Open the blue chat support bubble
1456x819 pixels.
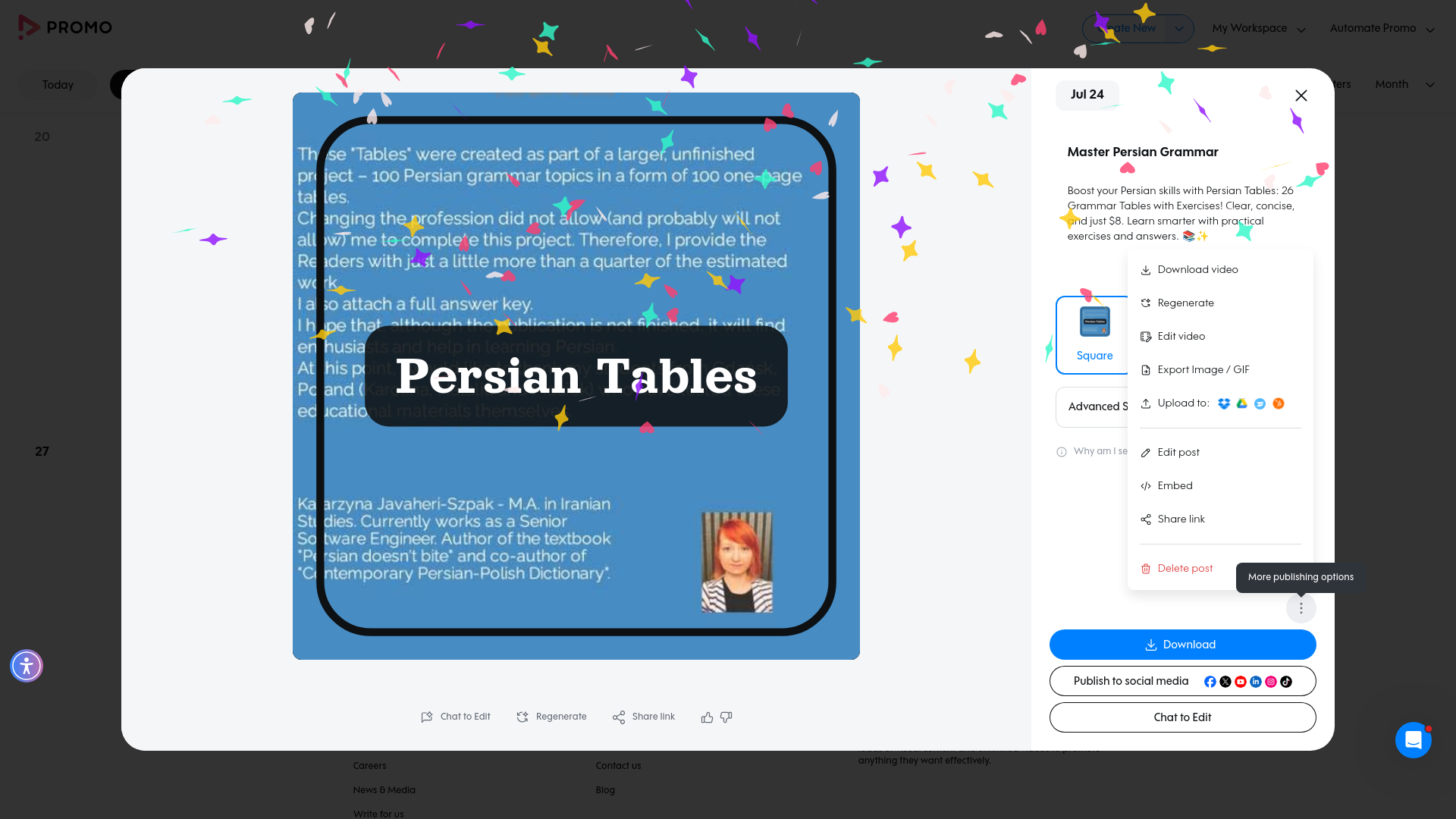click(x=1414, y=740)
